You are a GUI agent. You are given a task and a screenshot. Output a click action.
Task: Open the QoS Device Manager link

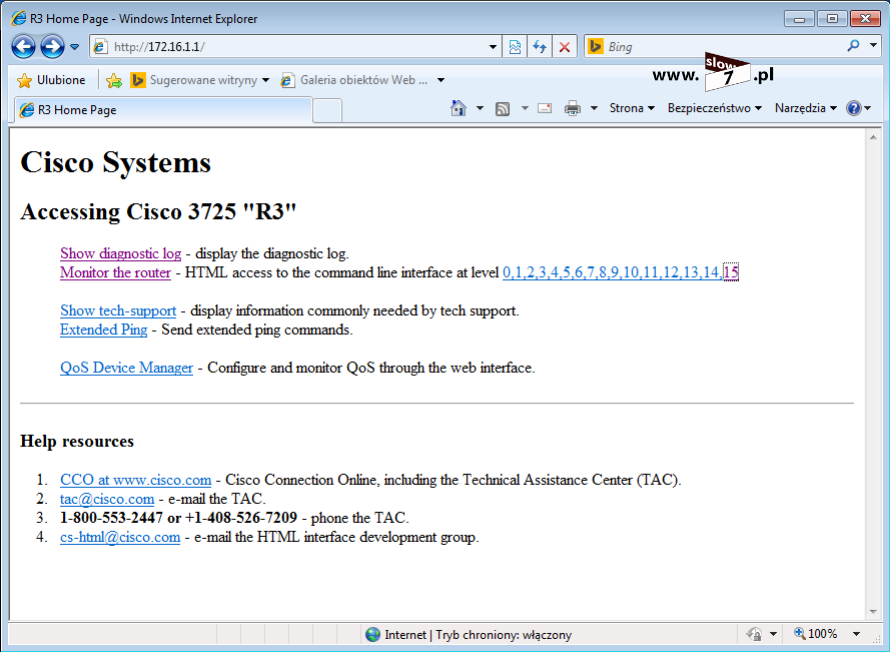pos(127,368)
